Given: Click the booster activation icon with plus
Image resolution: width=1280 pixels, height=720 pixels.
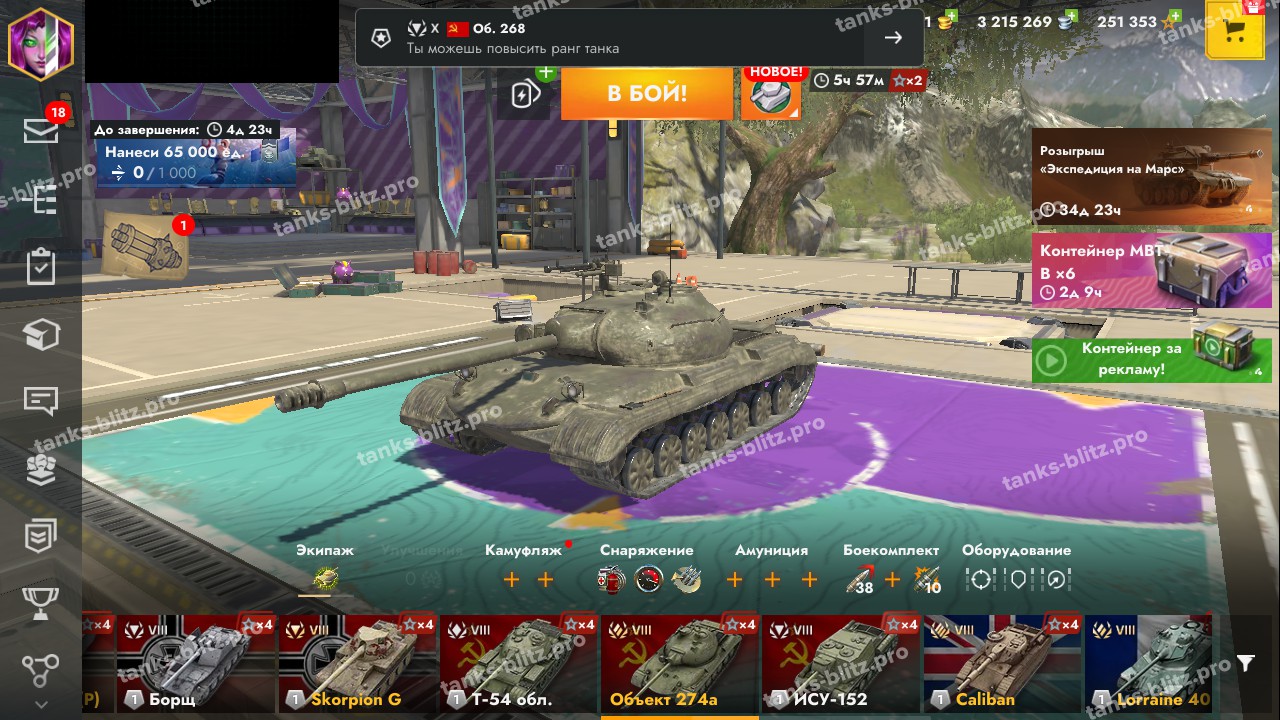Looking at the screenshot, I should pos(525,94).
